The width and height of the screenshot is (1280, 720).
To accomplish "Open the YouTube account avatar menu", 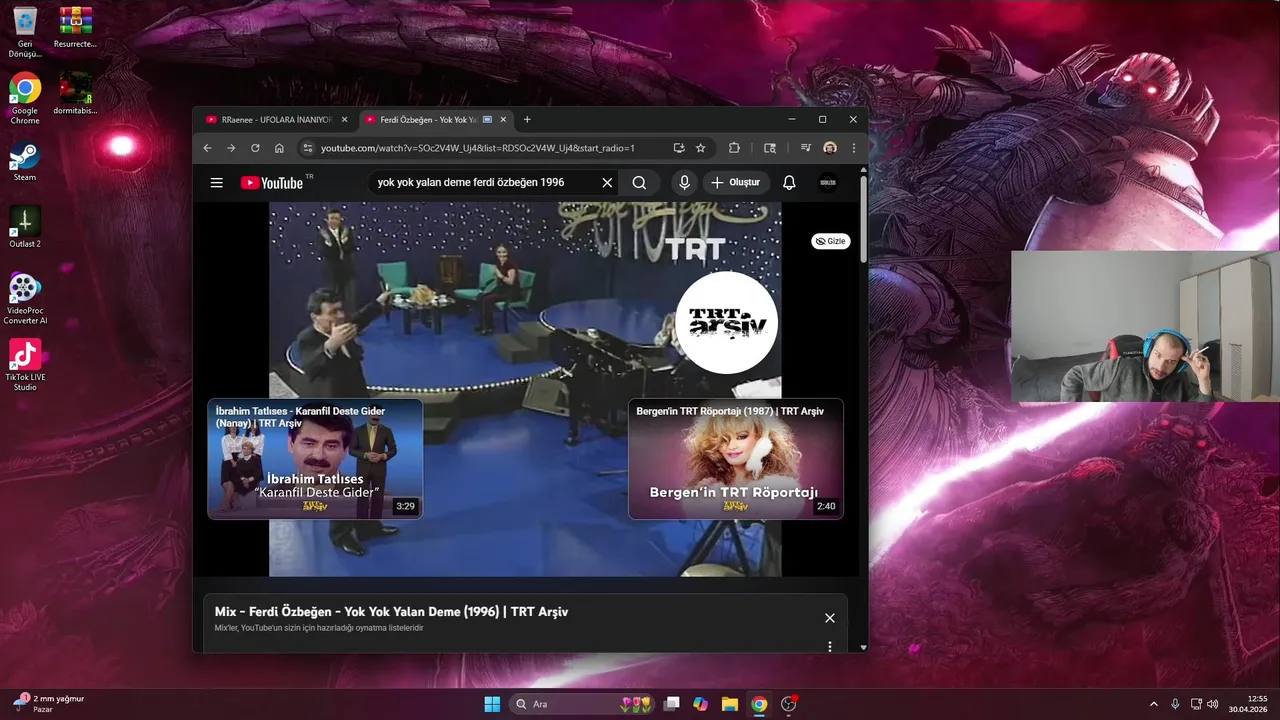I will click(828, 183).
